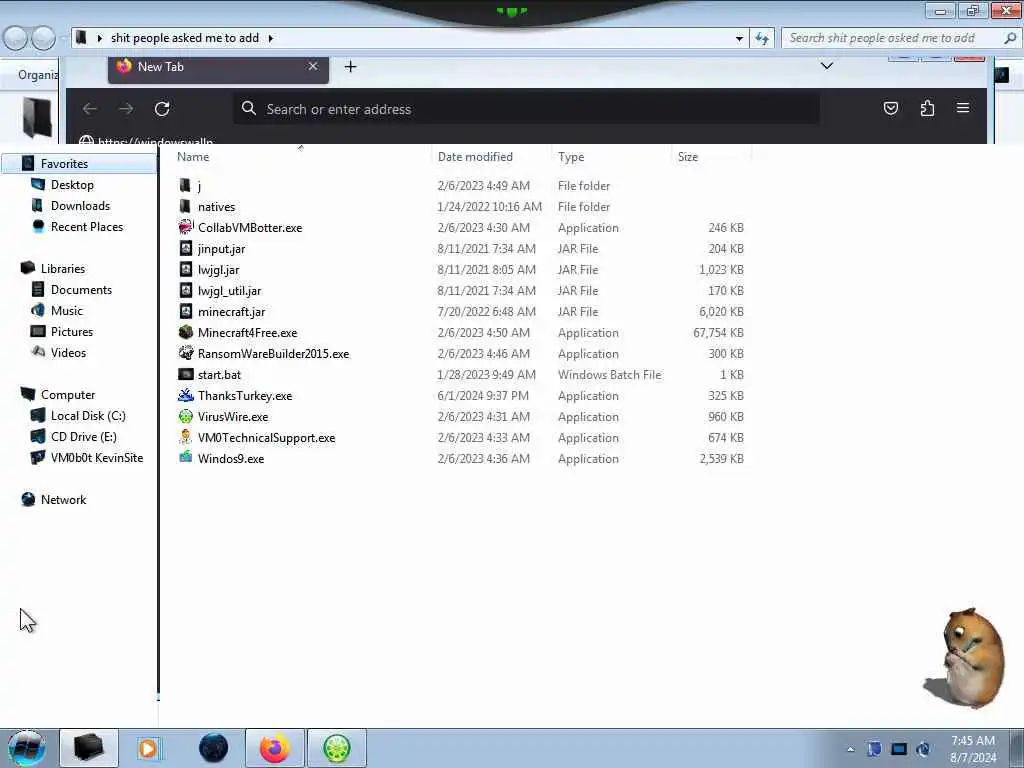Select Libraries in the navigation pane
The width and height of the screenshot is (1024, 768).
click(63, 268)
